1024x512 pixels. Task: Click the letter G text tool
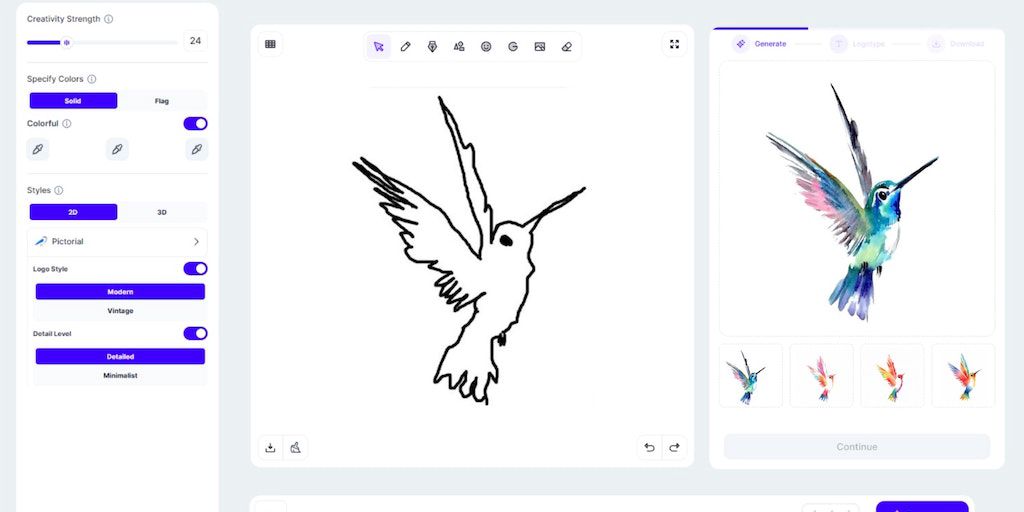(x=513, y=46)
